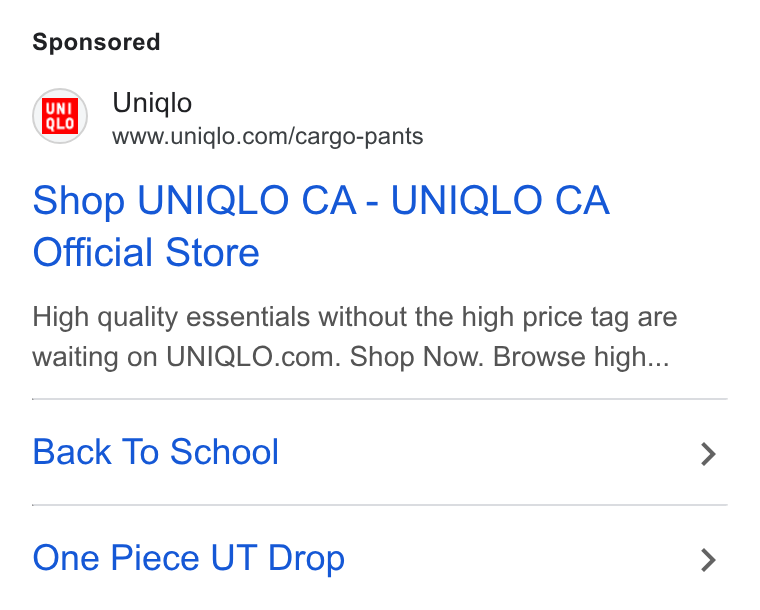Select the Uniqlo advertiser name
The height and width of the screenshot is (610, 760).
coord(152,103)
